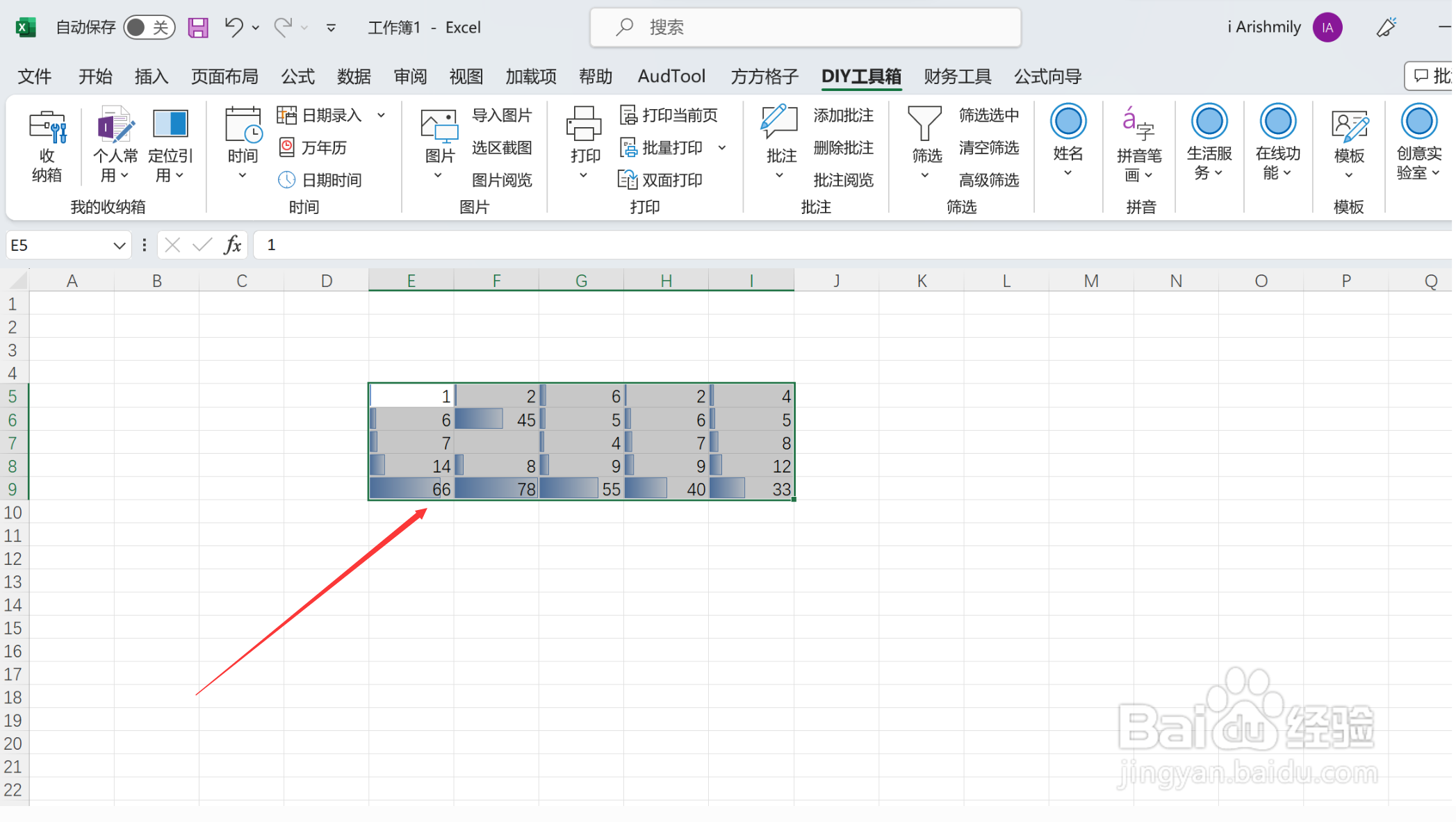Open the 日期录入 dropdown arrow

(381, 115)
